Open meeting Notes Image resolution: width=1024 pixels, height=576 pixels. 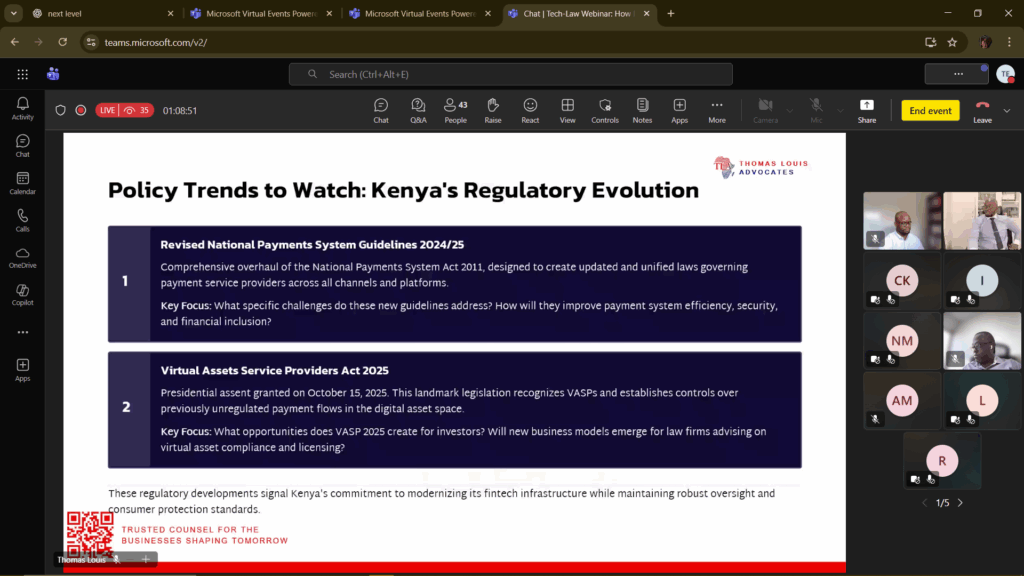pos(642,110)
